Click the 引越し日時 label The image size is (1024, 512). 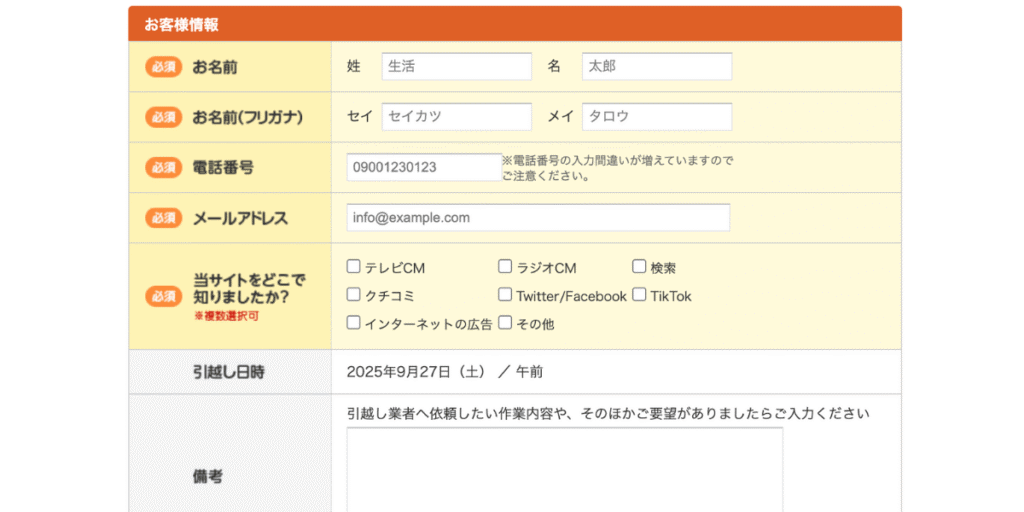click(229, 372)
